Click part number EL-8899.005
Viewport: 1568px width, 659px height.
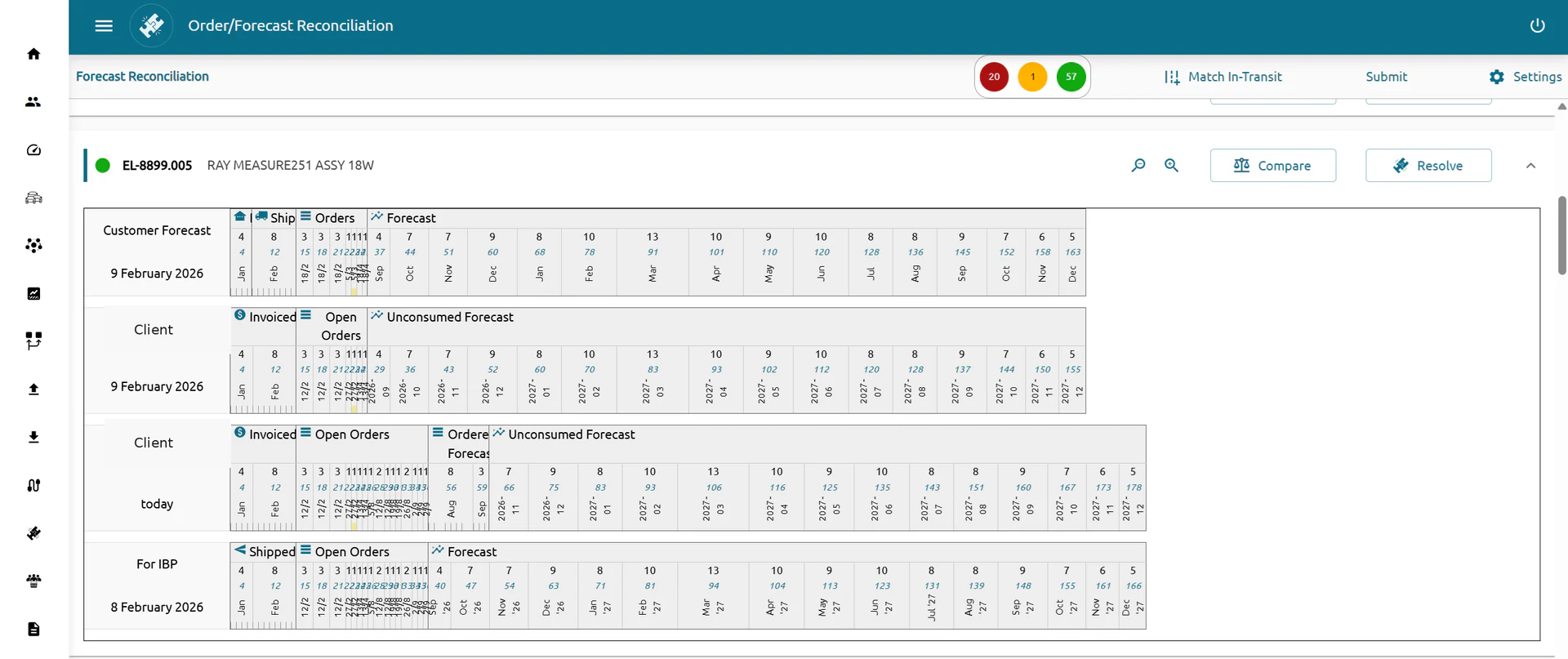coord(157,166)
